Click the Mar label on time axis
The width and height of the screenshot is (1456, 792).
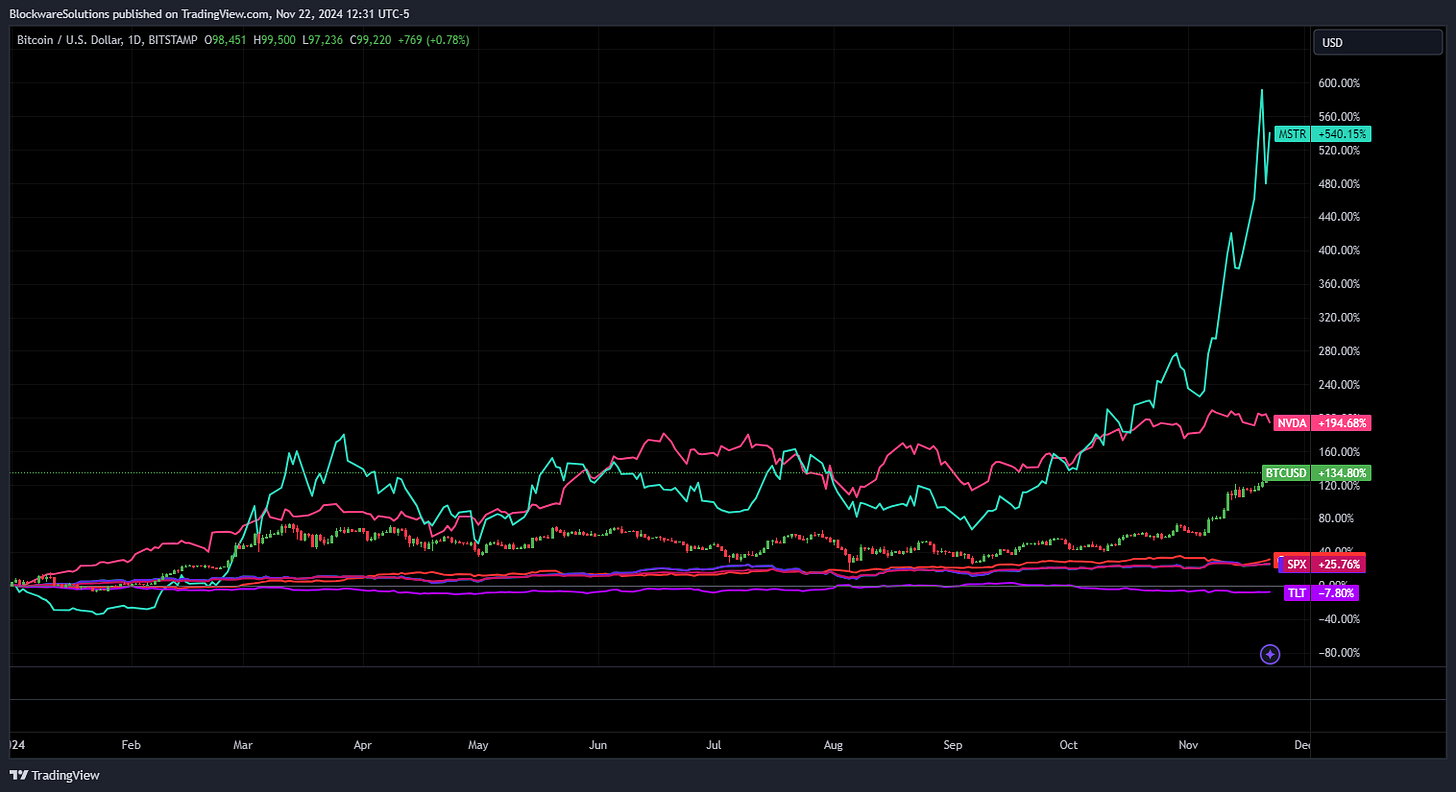(245, 745)
